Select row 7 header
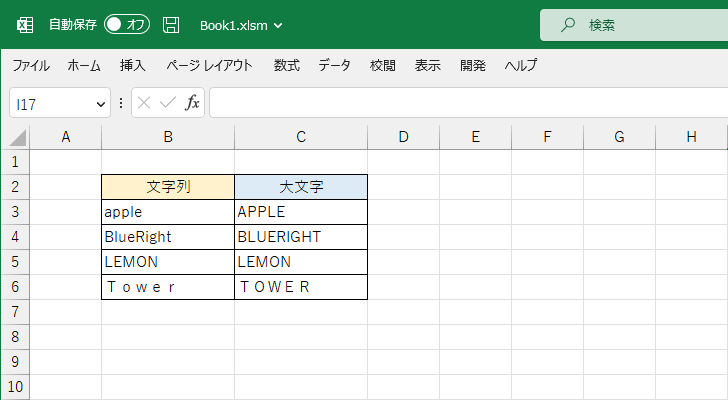Image resolution: width=728 pixels, height=400 pixels. (x=15, y=312)
